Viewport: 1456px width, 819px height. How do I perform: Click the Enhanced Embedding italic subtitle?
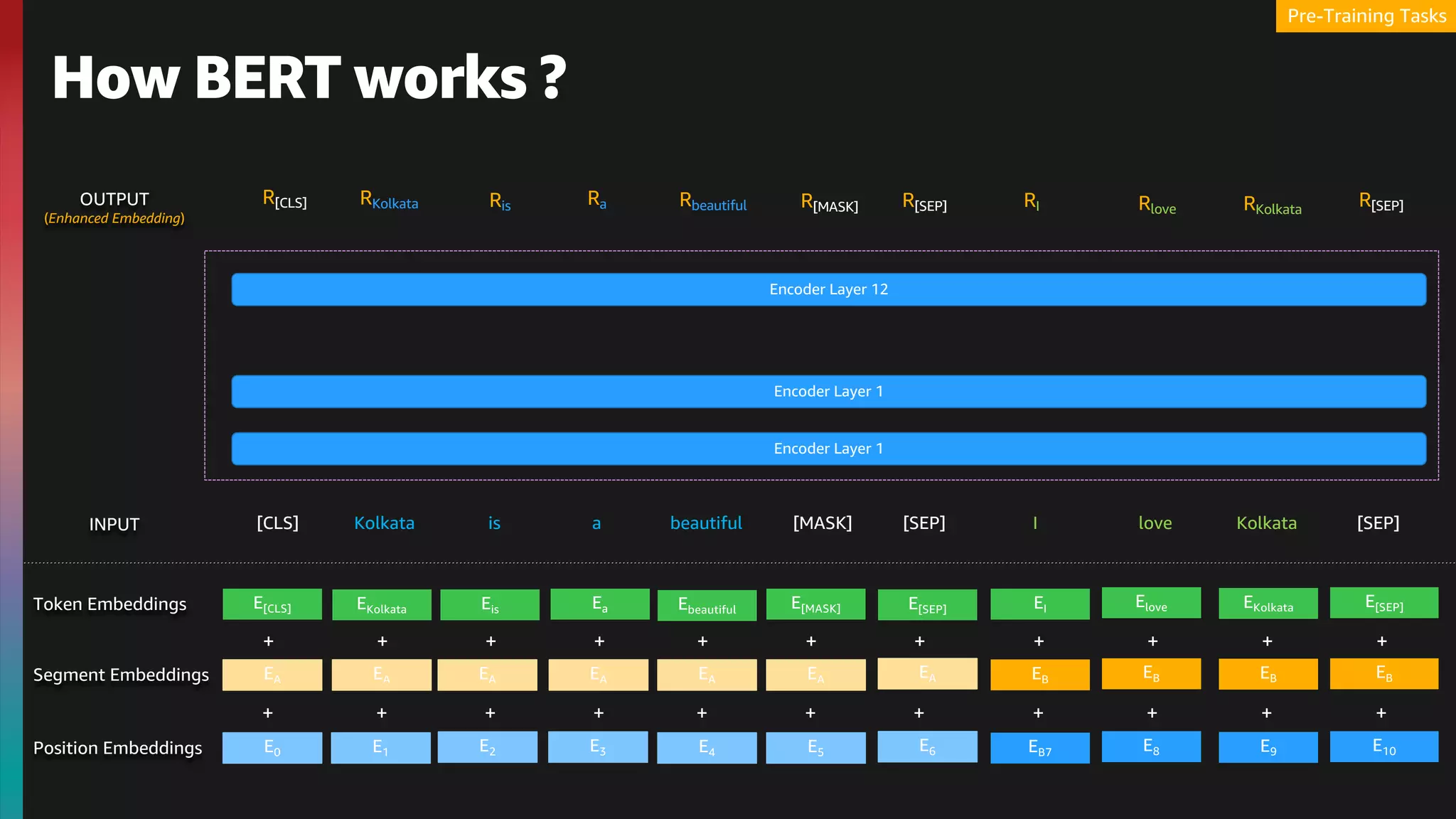[x=114, y=218]
